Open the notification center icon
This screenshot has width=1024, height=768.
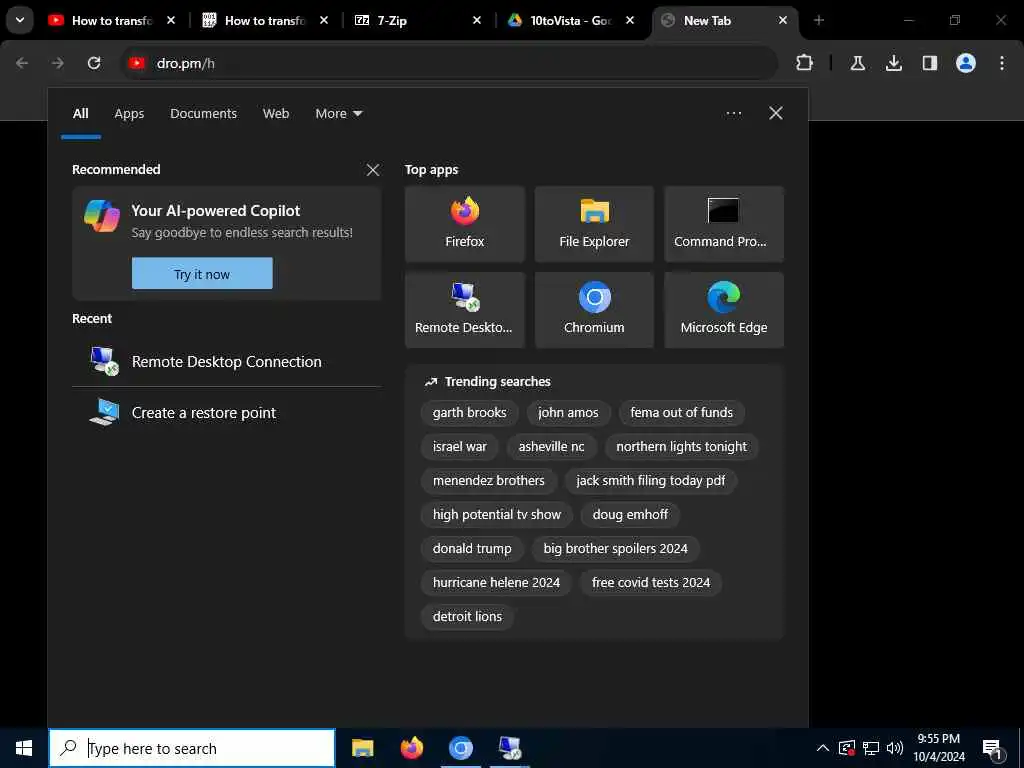coord(993,748)
